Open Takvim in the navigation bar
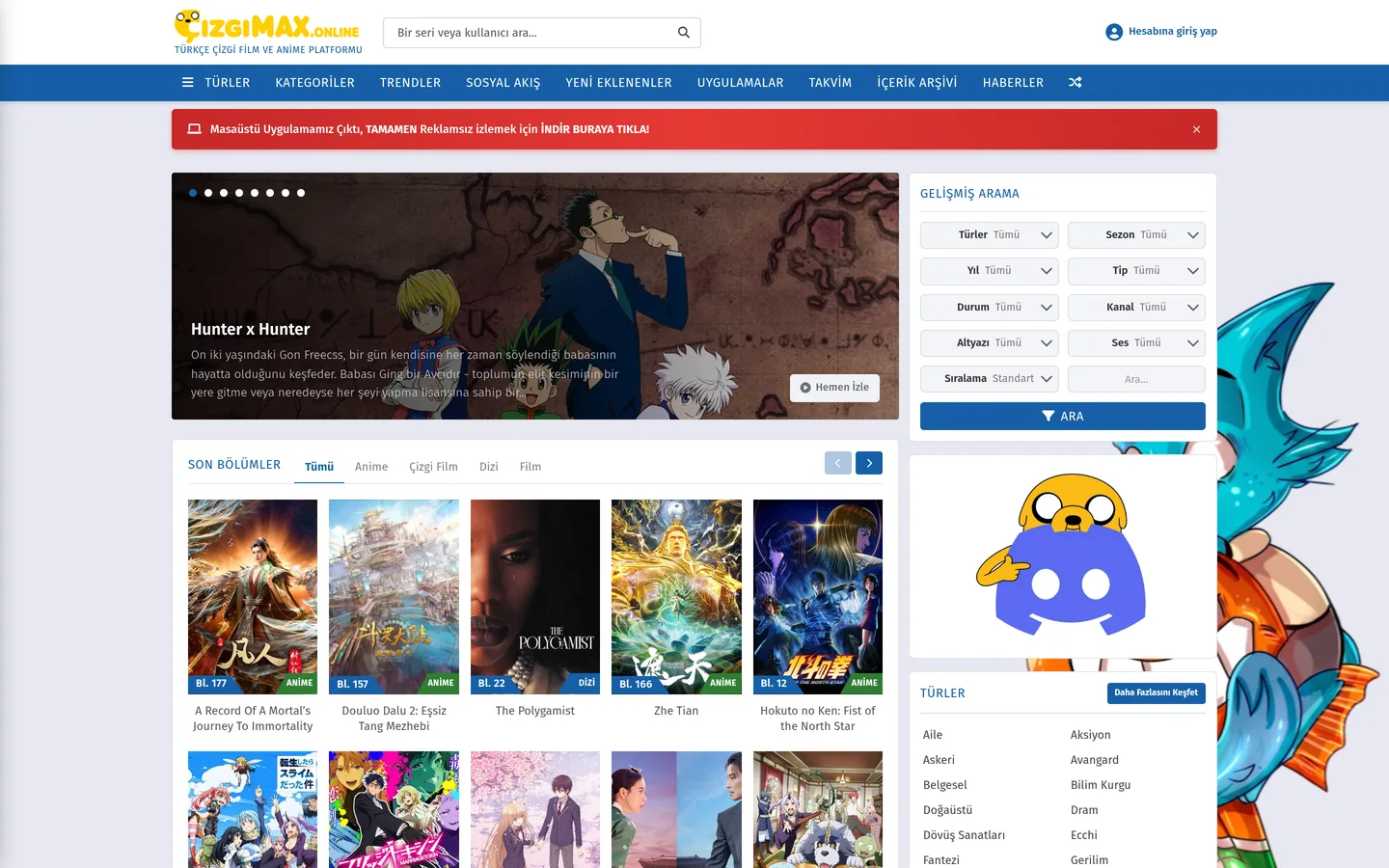Screen dimensions: 1389x868 tap(831, 83)
